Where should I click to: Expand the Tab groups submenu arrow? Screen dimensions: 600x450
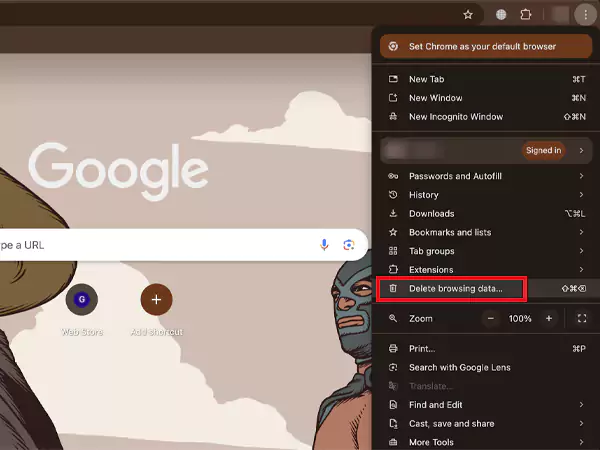(581, 251)
